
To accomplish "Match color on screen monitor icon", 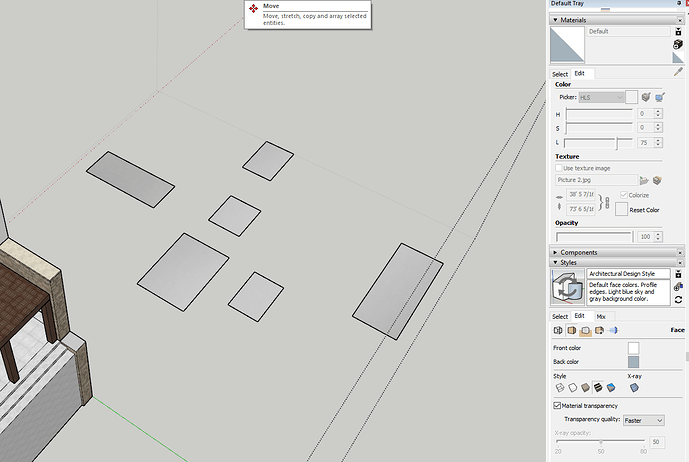I will click(x=660, y=97).
